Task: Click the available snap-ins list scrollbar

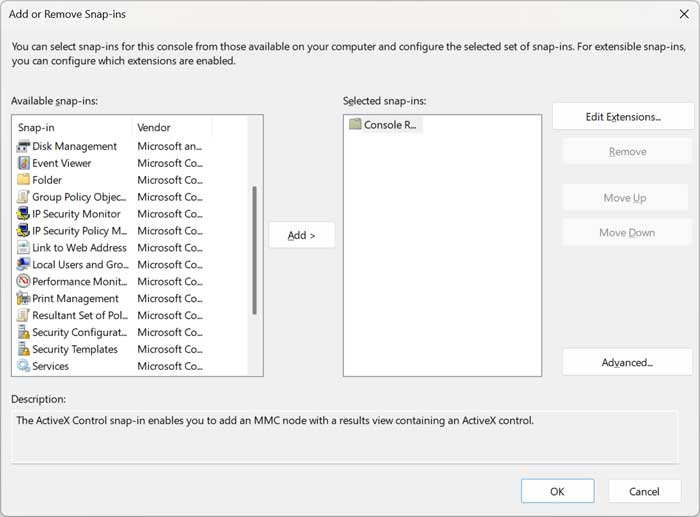Action: (x=254, y=250)
